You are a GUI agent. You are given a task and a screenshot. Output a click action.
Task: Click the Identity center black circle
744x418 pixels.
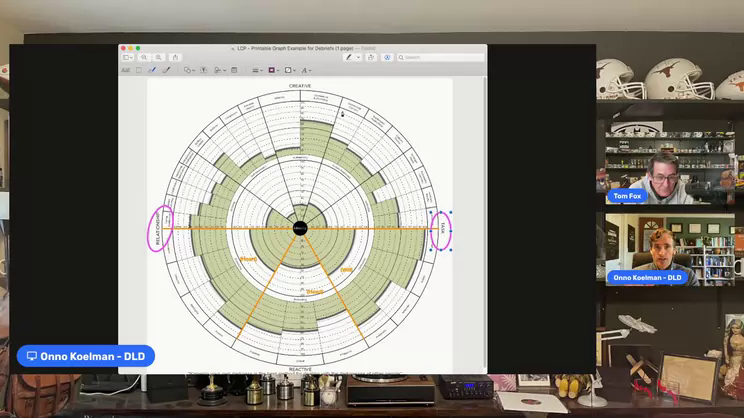click(x=300, y=229)
